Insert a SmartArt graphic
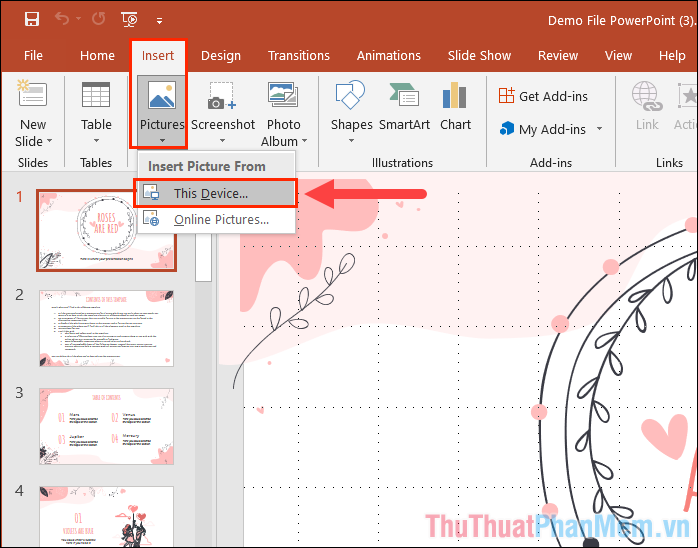This screenshot has height=548, width=698. point(404,106)
